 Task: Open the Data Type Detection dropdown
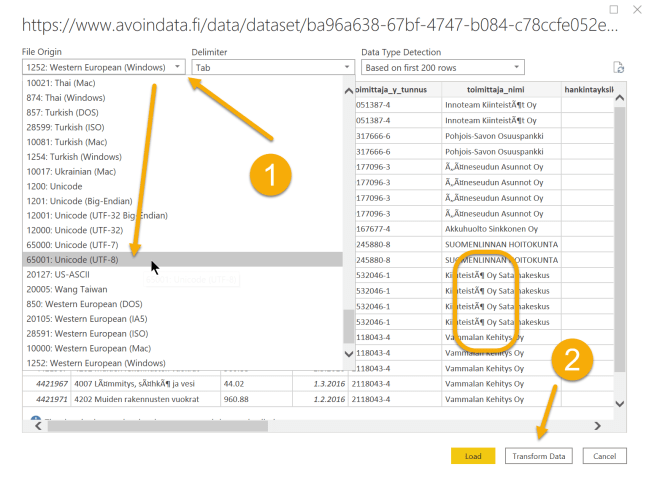pyautogui.click(x=441, y=68)
